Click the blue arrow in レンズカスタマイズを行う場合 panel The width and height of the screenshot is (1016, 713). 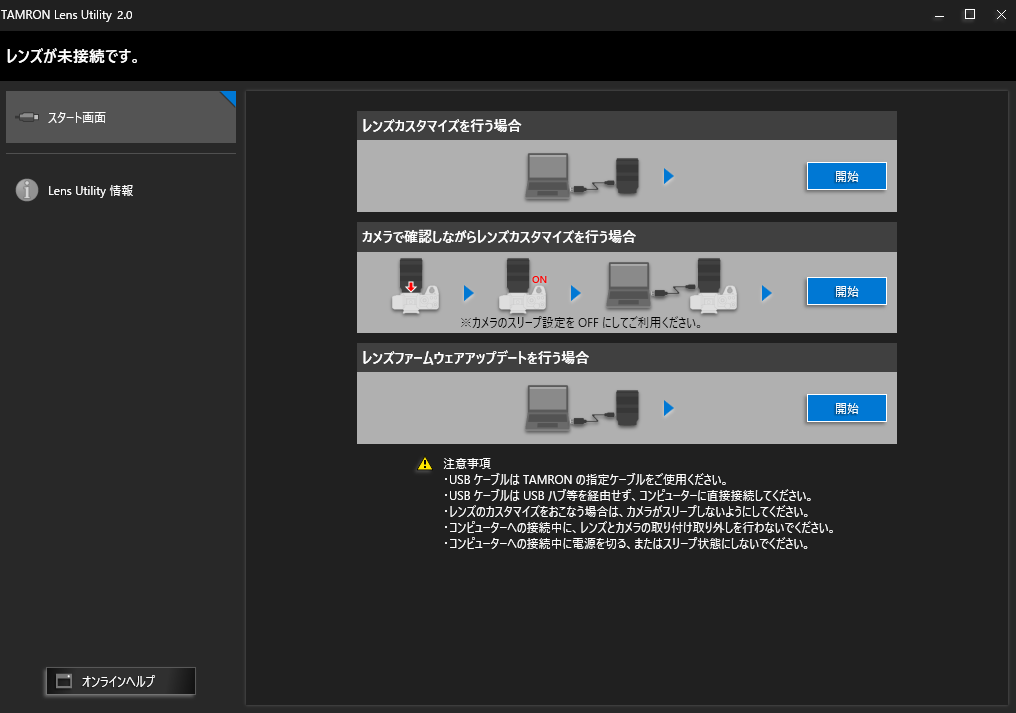(669, 176)
